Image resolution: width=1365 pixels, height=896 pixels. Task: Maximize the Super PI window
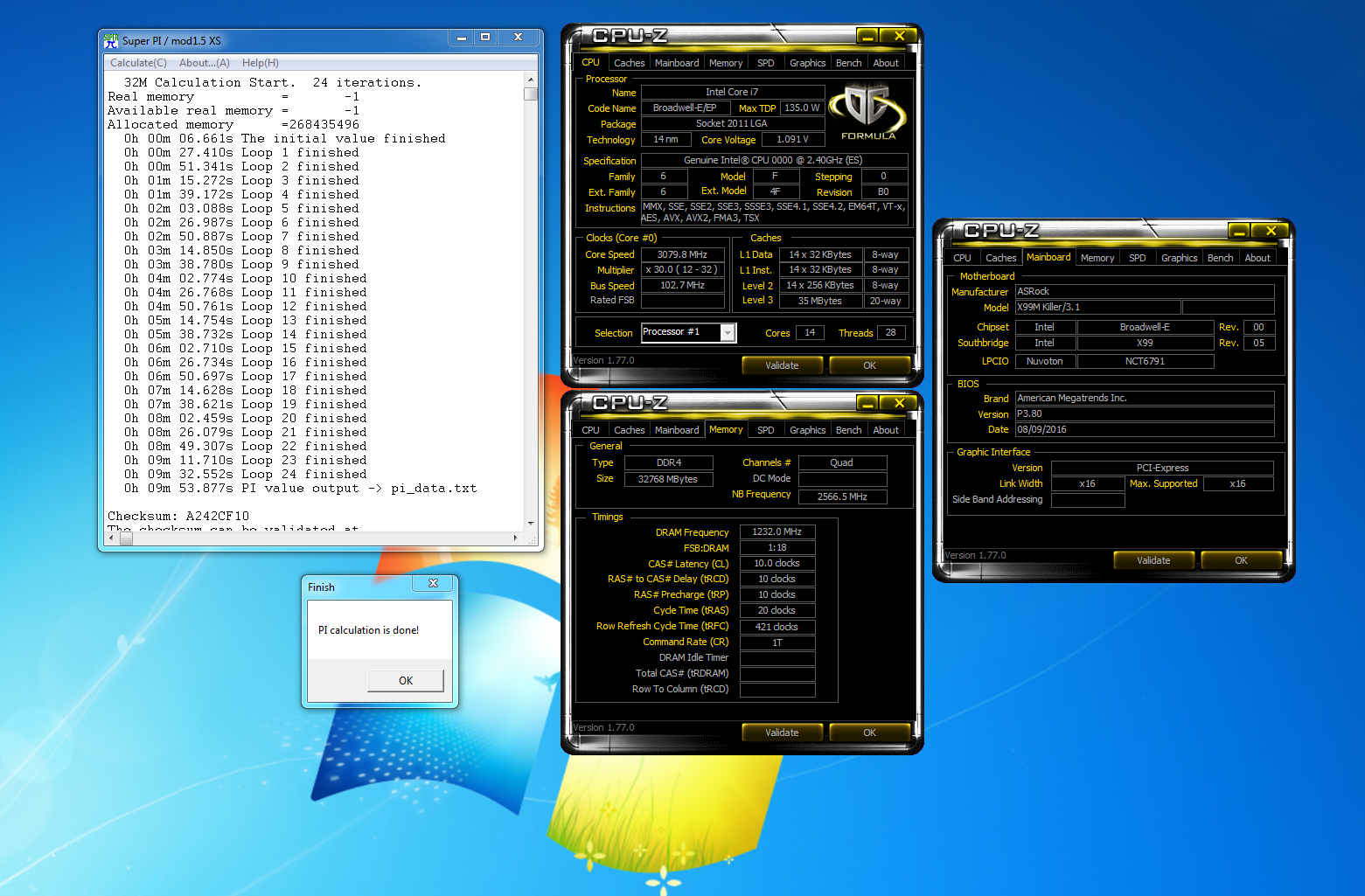tap(485, 37)
